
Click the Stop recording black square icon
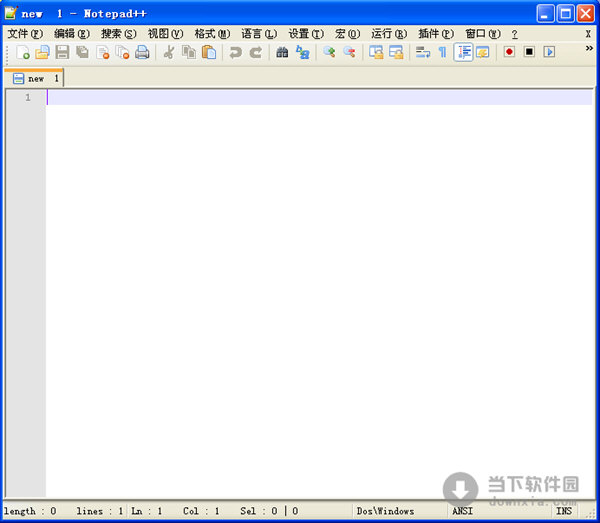pos(529,52)
